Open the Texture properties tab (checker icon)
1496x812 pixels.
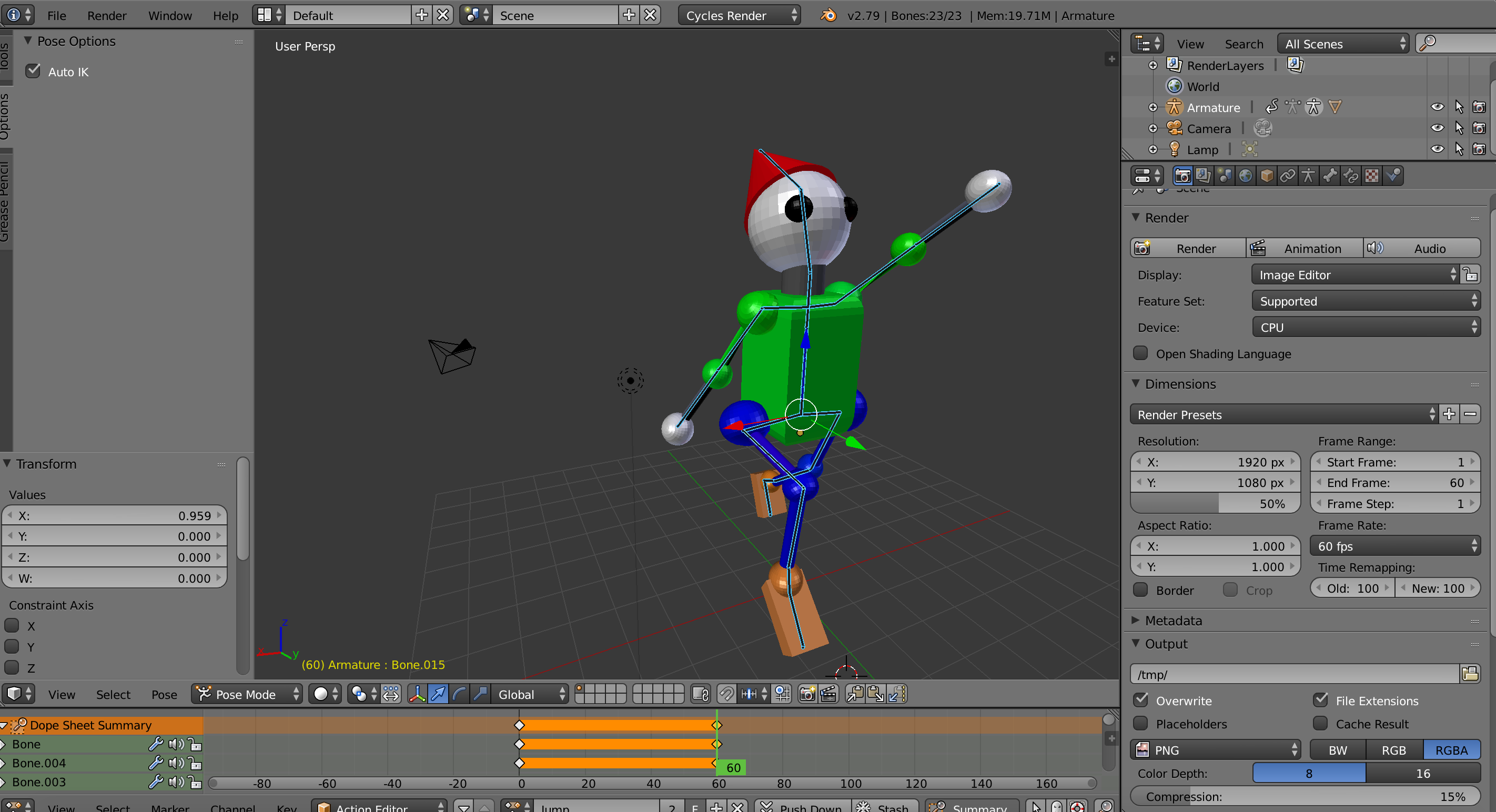[x=1372, y=175]
